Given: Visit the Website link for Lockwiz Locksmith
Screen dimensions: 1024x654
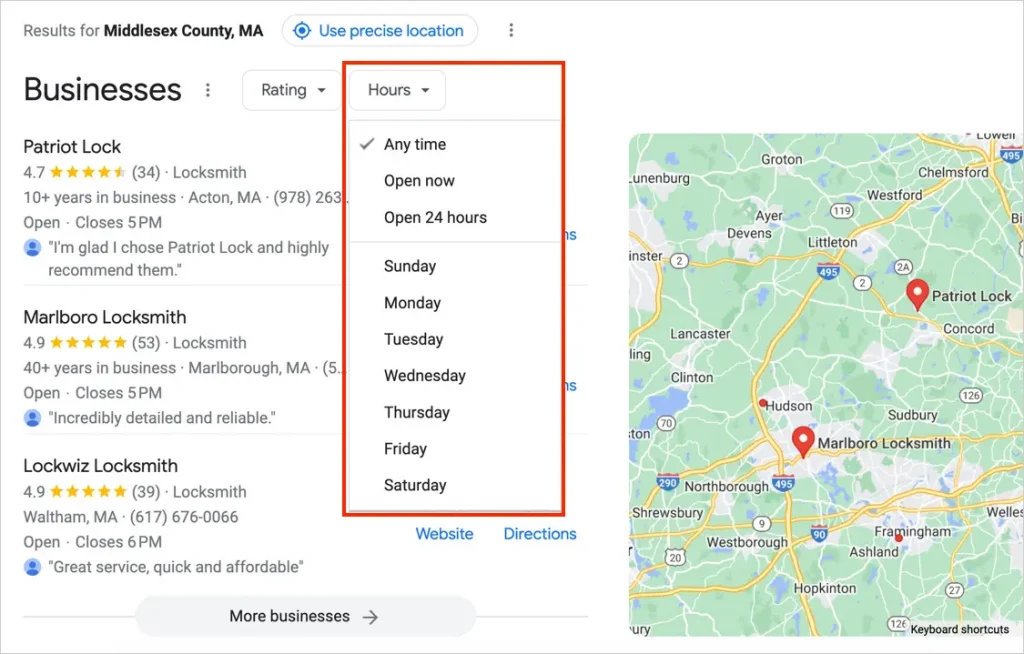Looking at the screenshot, I should pos(444,534).
